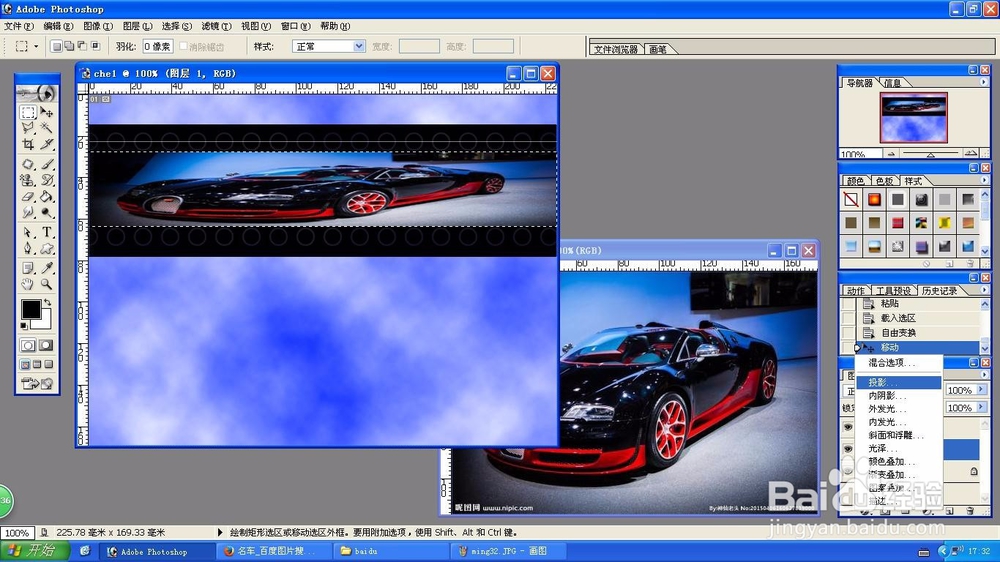
Task: Choose 斜面和浮雕 from layer style menu
Action: pos(898,435)
